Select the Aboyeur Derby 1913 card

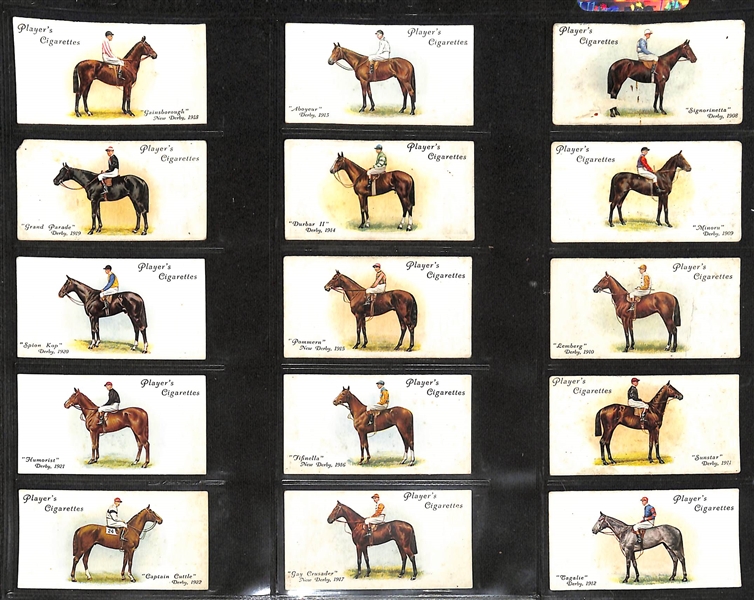(379, 75)
